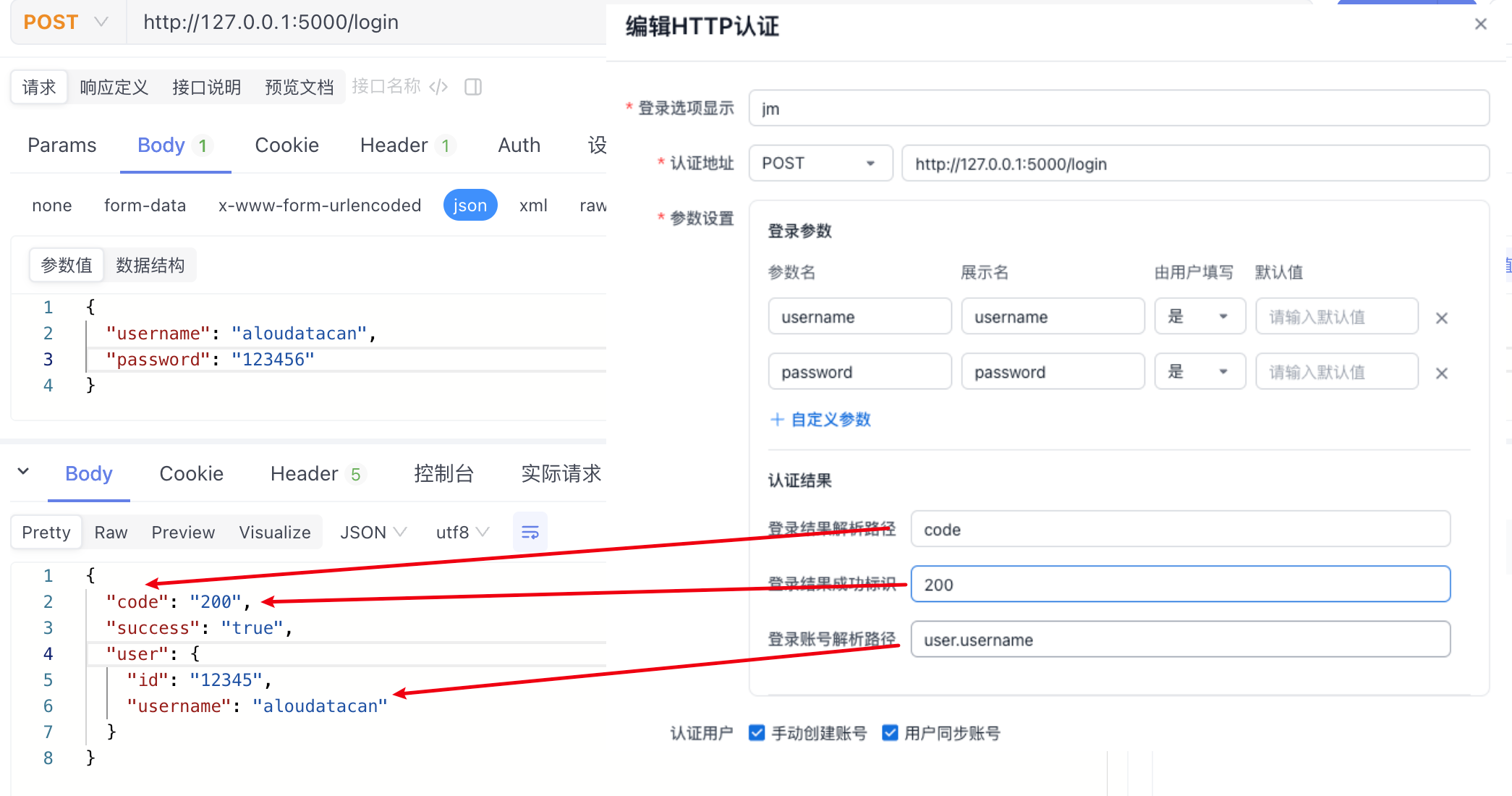This screenshot has height=796, width=1512.
Task: Open the POST request method dropdown
Action: click(67, 22)
